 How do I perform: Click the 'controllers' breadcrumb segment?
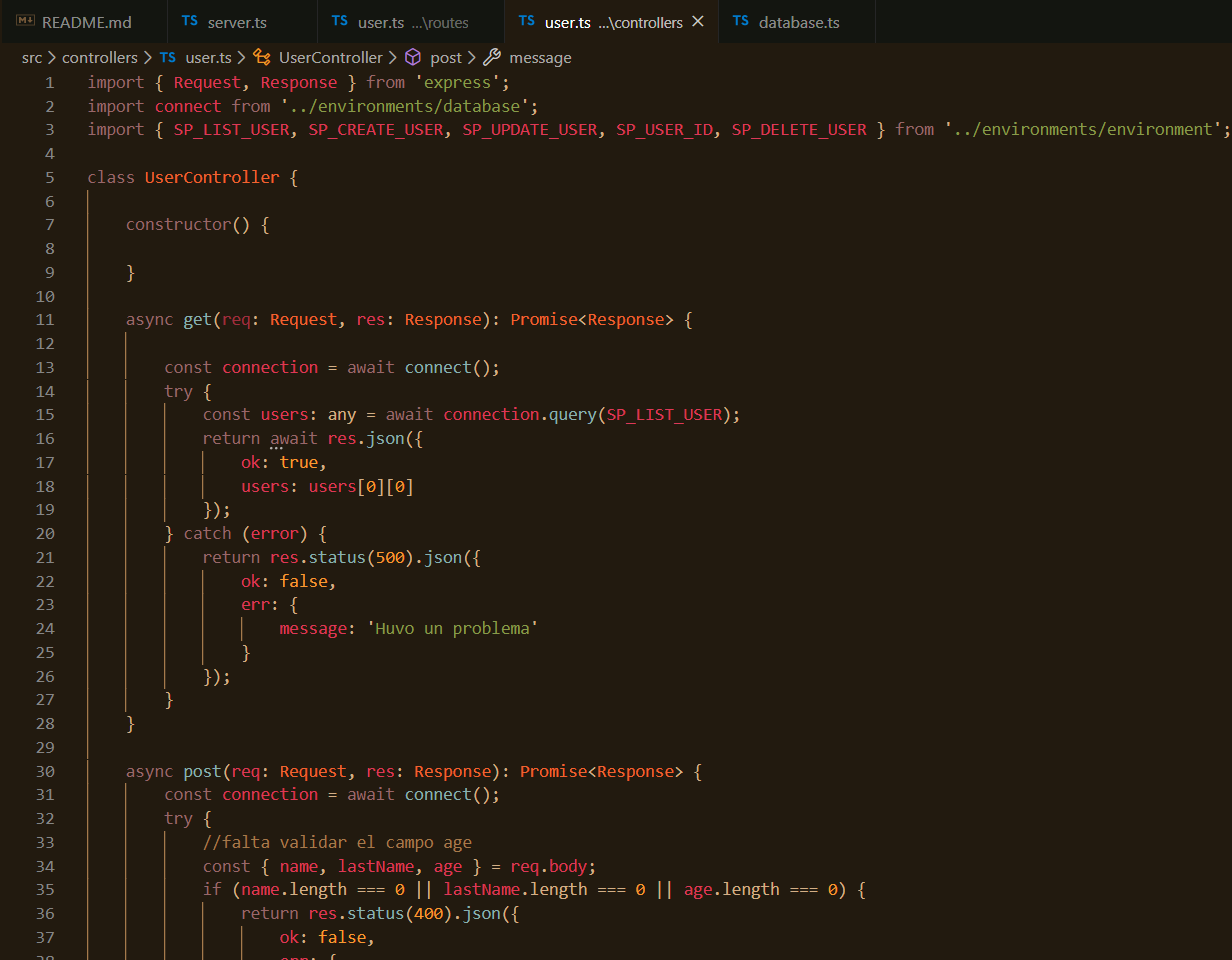[100, 58]
